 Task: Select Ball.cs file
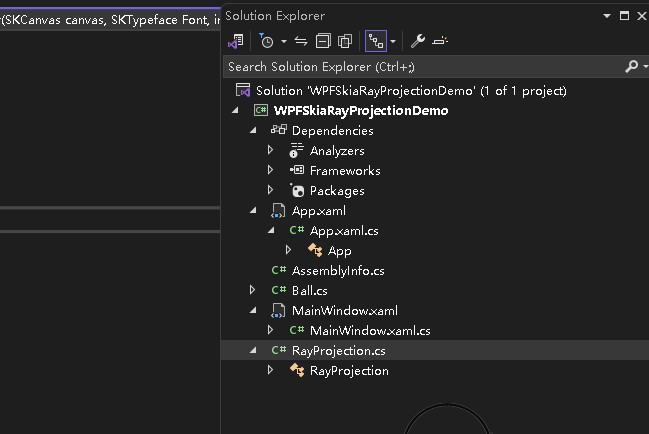309,290
